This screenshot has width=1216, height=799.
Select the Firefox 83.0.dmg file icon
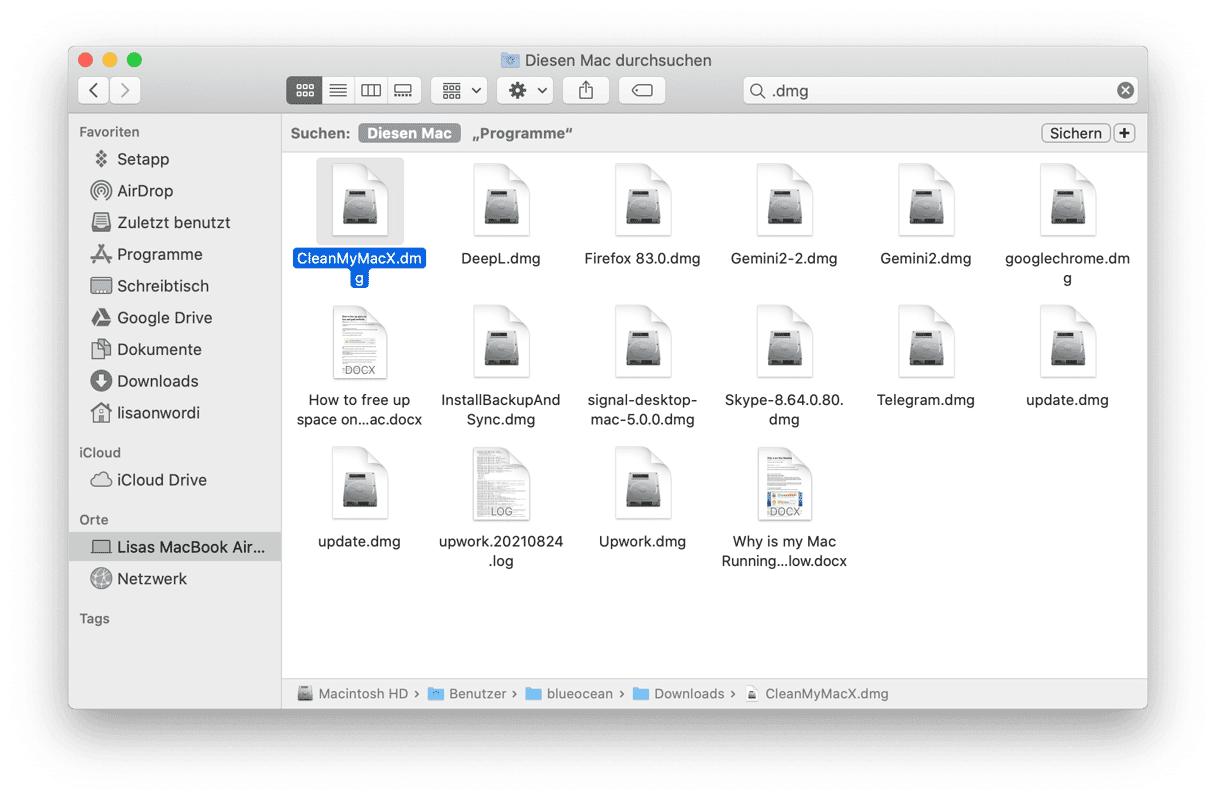coord(643,201)
